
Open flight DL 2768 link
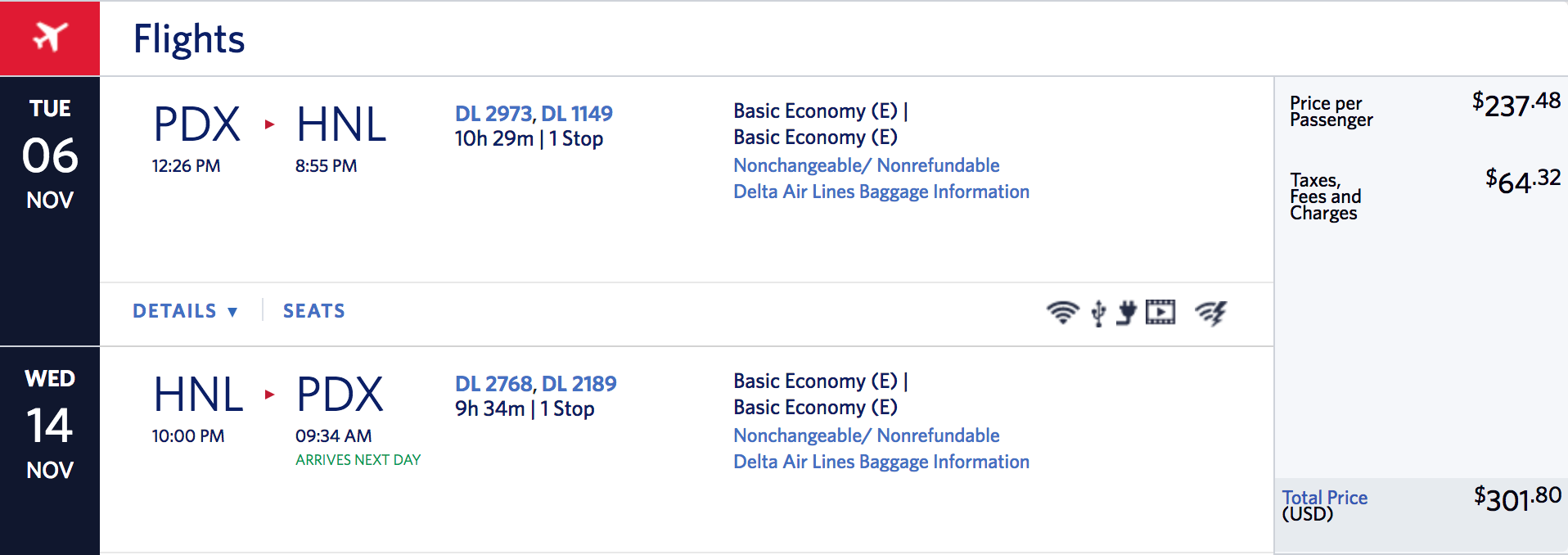(x=493, y=383)
